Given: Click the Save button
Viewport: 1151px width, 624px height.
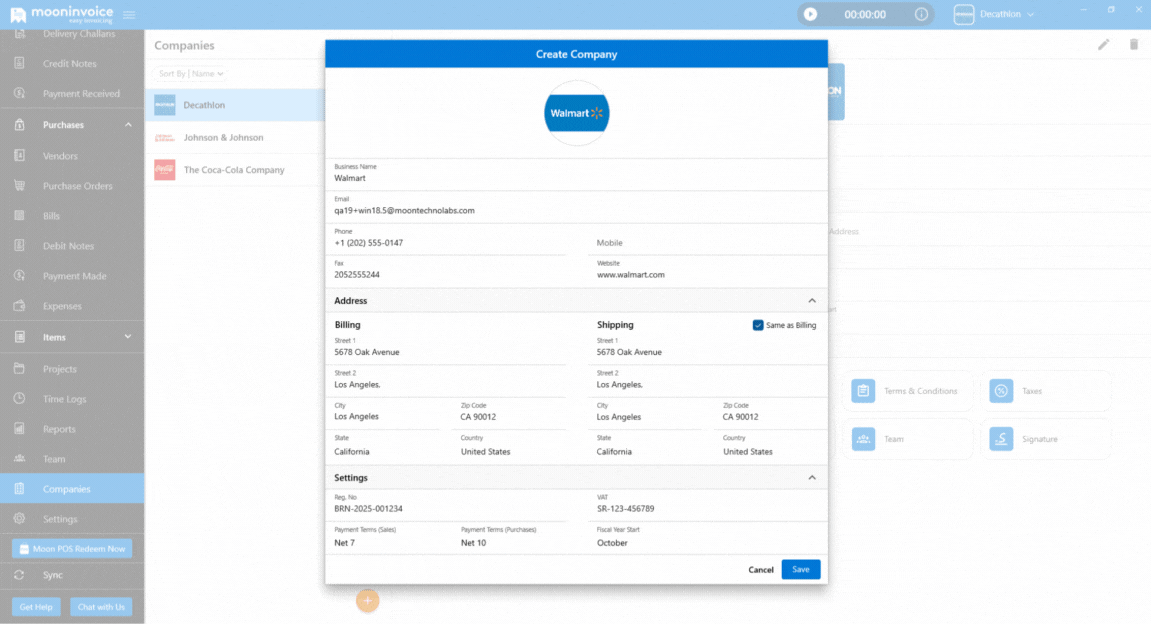Looking at the screenshot, I should point(801,570).
